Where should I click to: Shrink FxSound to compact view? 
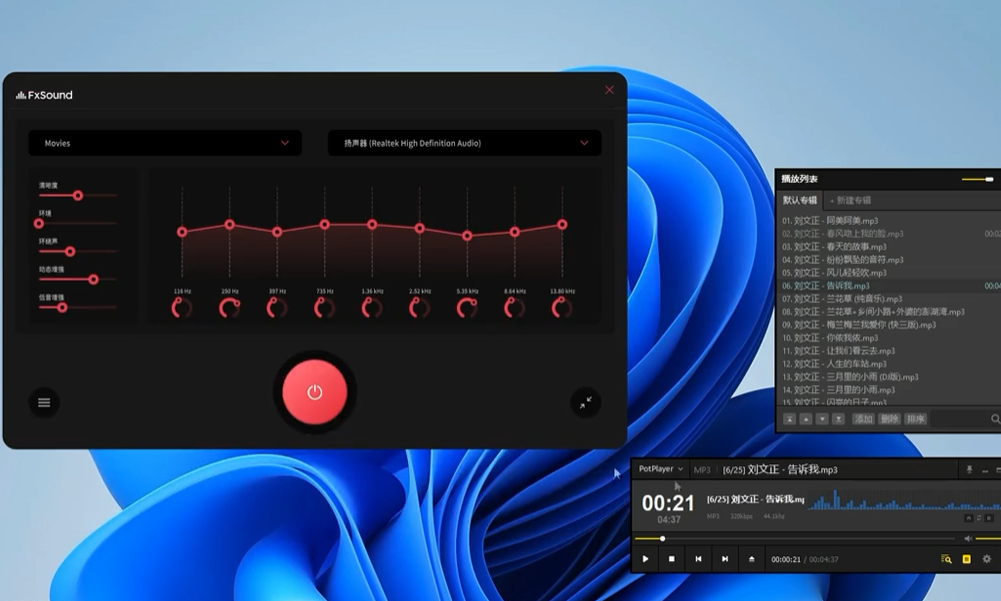[x=585, y=402]
